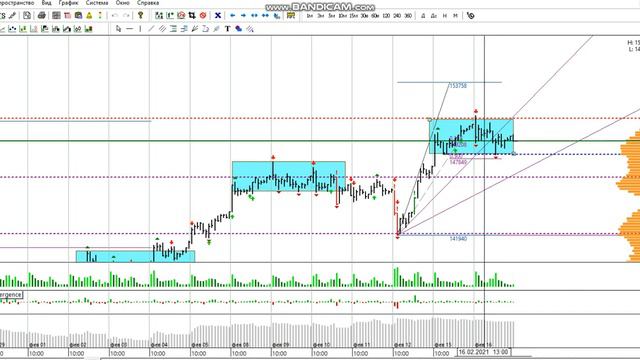640x360 pixels.
Task: Click the middle cyan consolidation rectangle
Action: (289, 176)
